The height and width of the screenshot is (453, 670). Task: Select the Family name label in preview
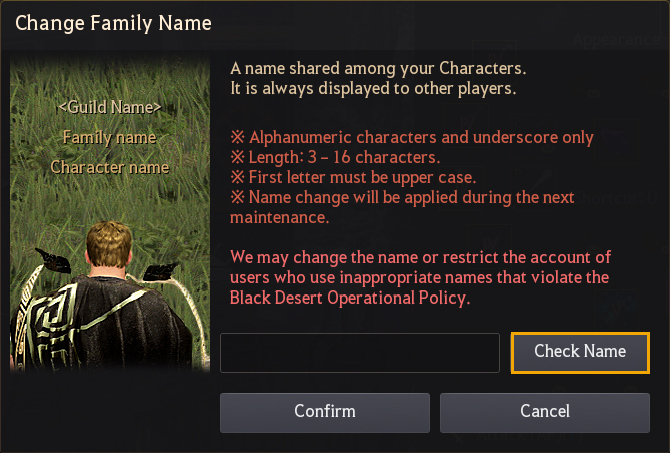point(110,138)
